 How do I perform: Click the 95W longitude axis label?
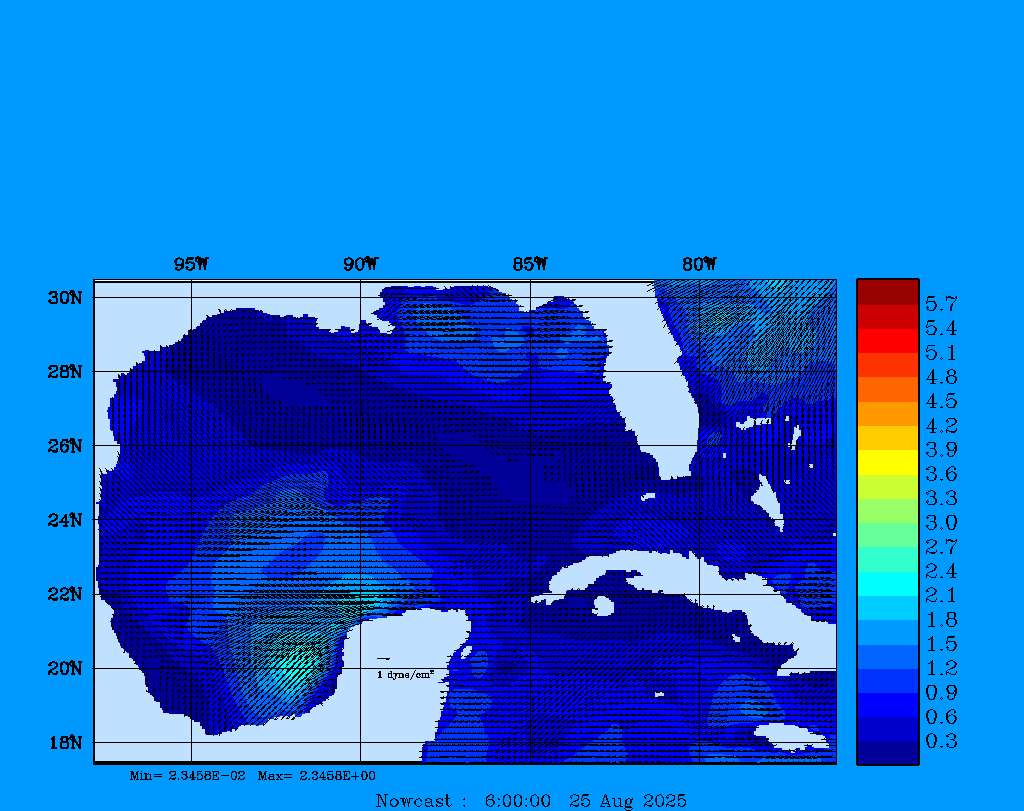point(191,265)
